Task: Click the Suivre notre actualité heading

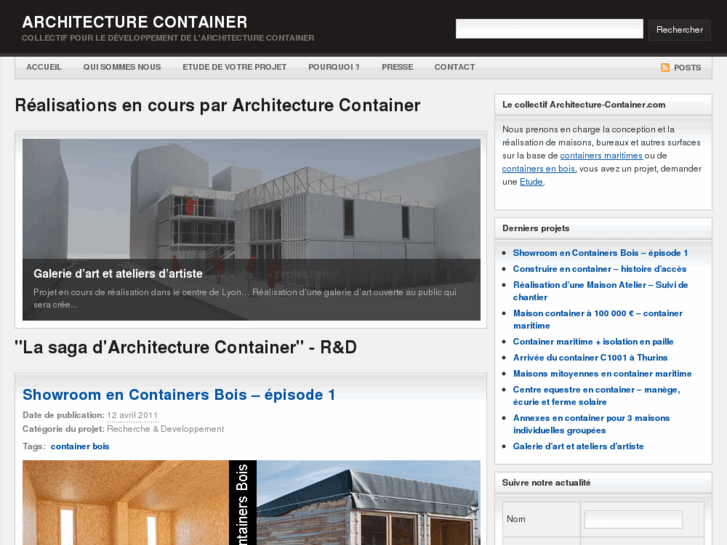Action: click(546, 483)
